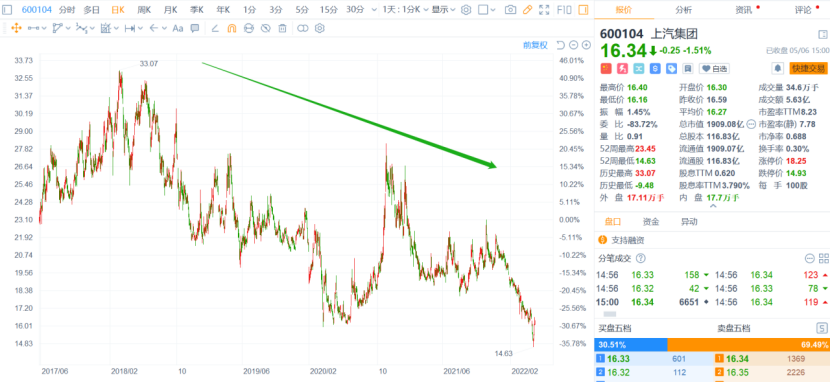Enter fullscreen chart view

544,10
